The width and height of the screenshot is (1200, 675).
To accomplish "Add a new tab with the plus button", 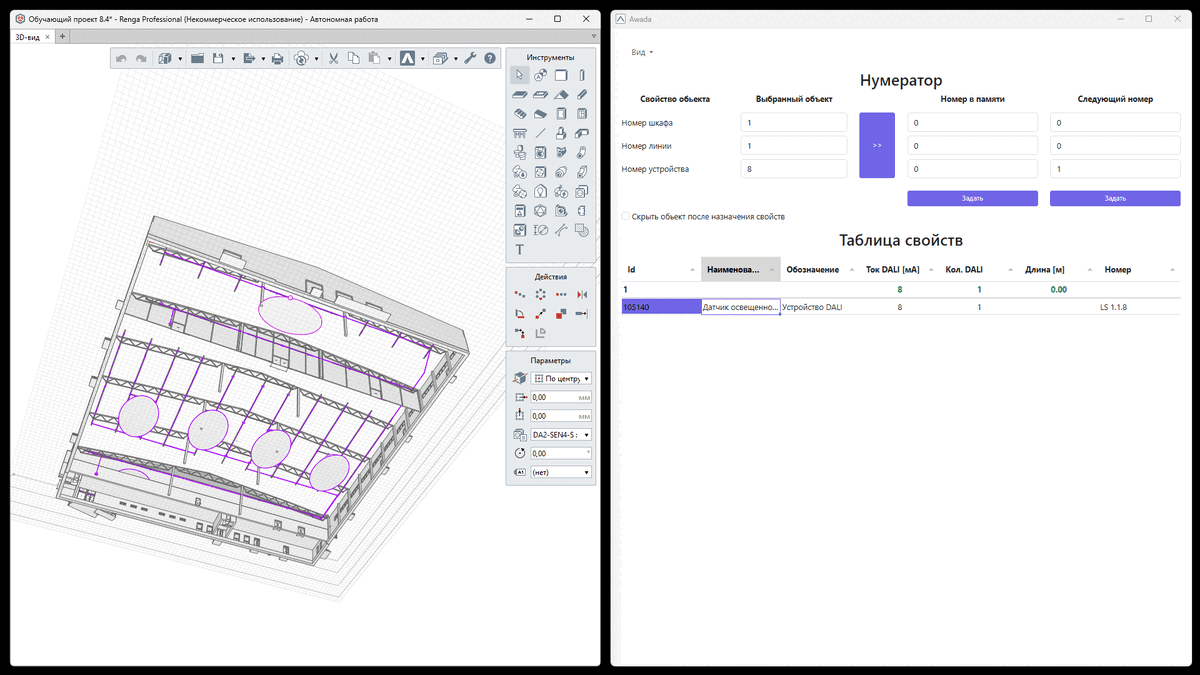I will pos(62,37).
